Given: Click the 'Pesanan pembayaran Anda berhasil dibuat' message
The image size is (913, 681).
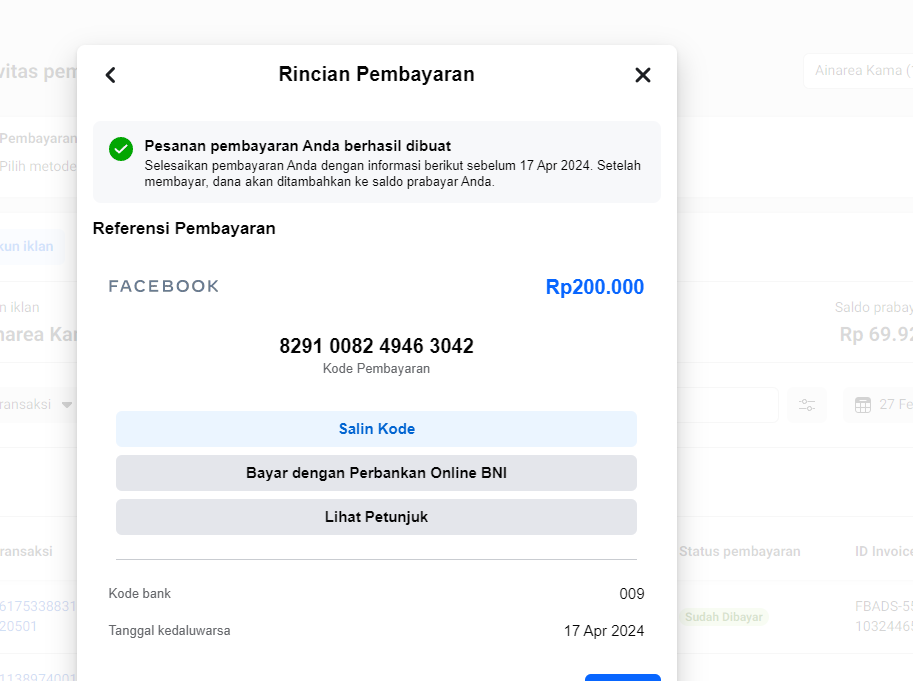Looking at the screenshot, I should coord(298,146).
